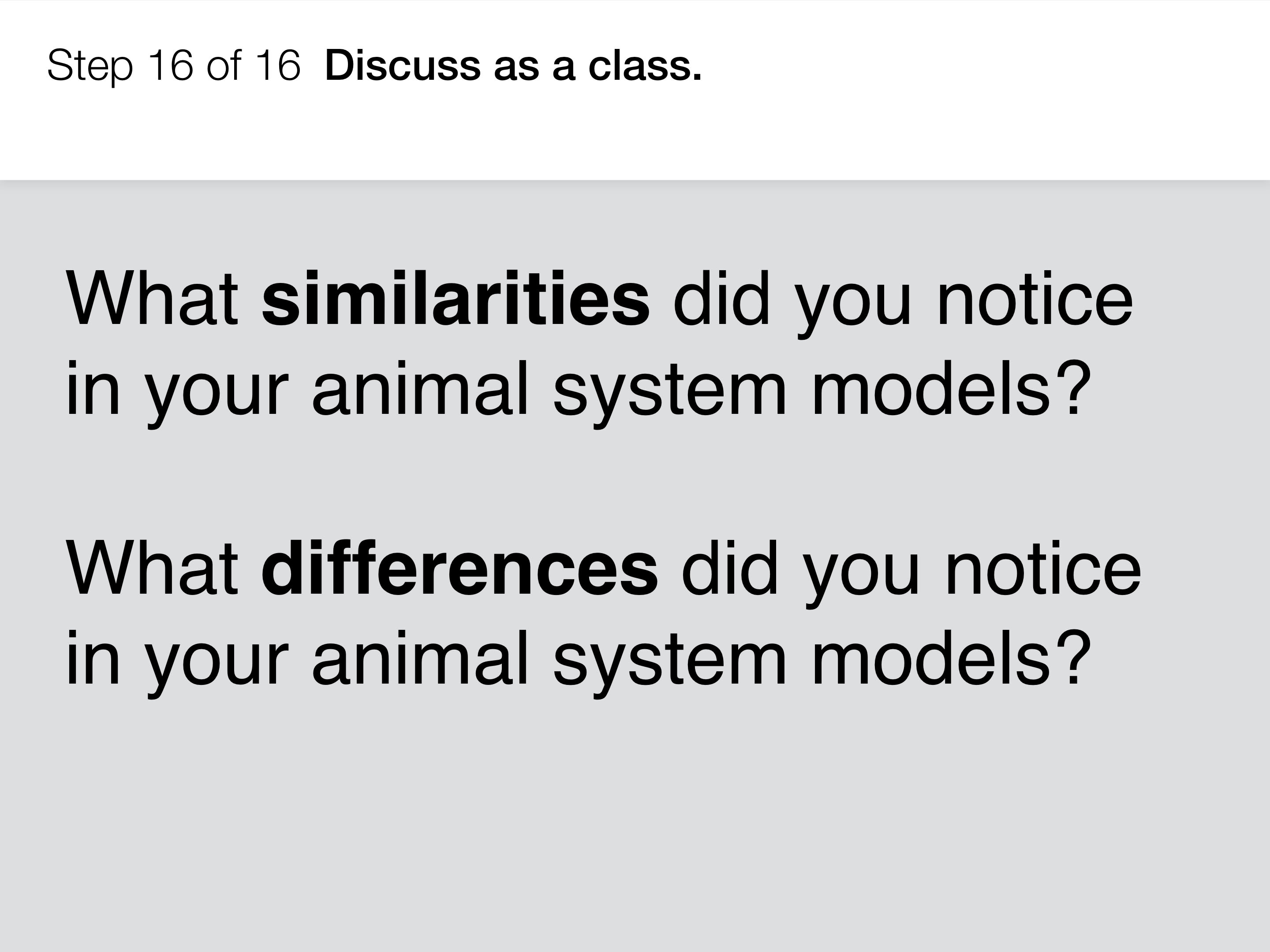Click the Step 16 of 16 indicator

point(173,66)
